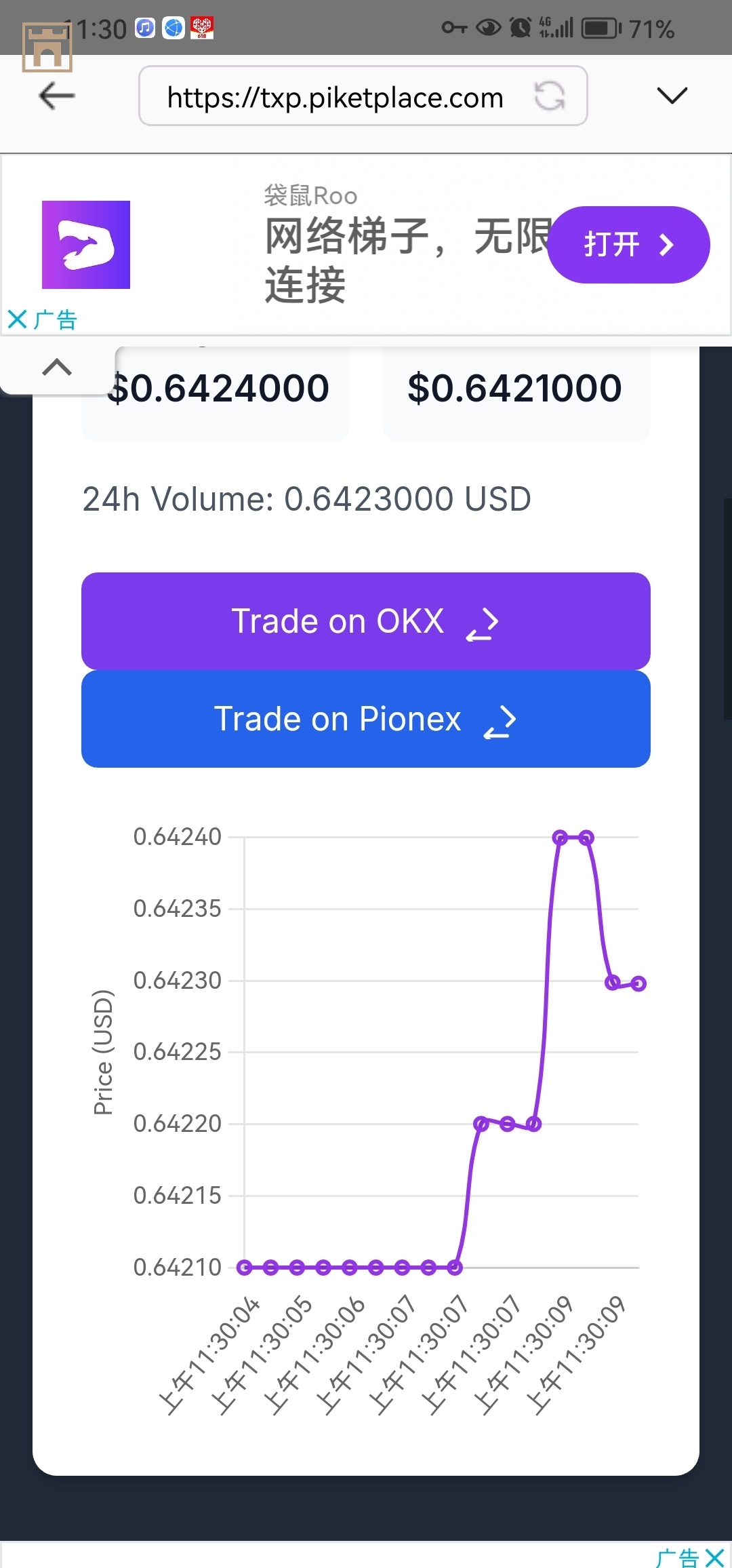The image size is (732, 1568).
Task: Tap the Pionex external link arrow icon
Action: (500, 722)
